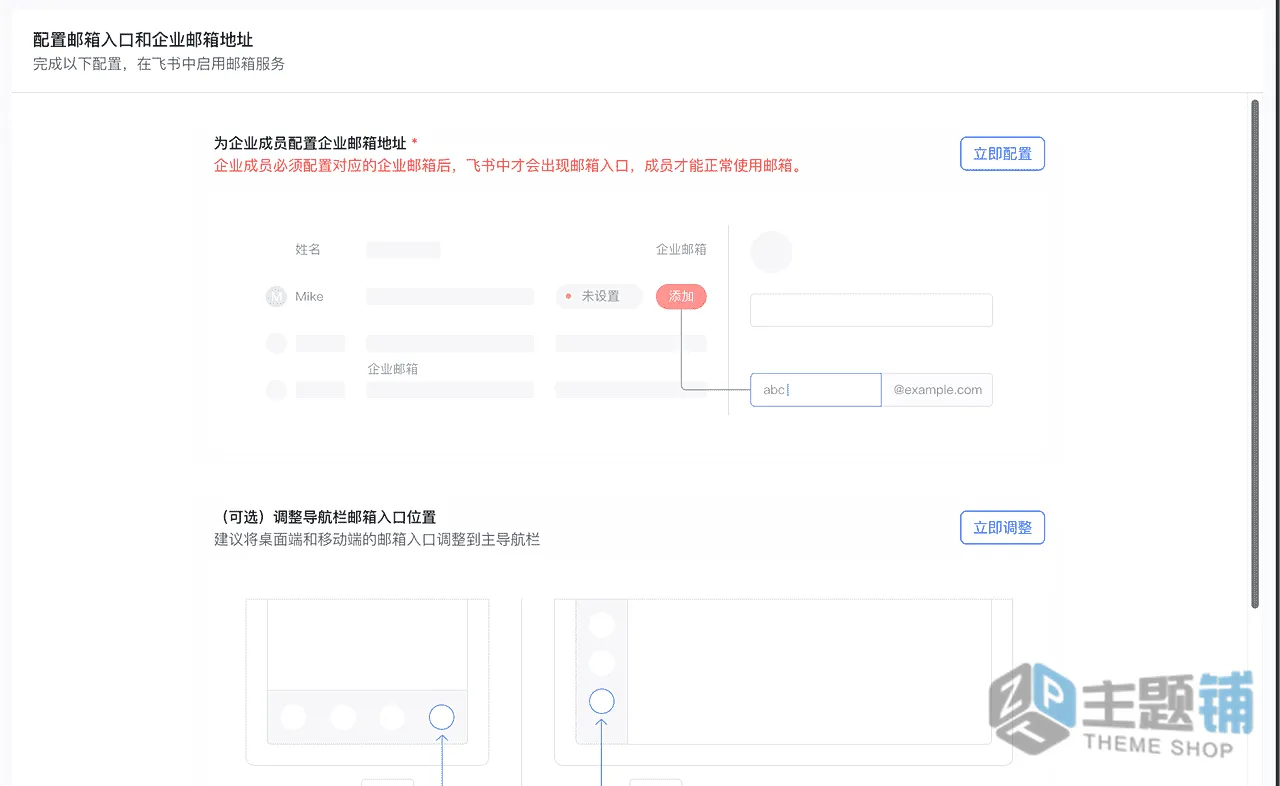Image resolution: width=1280 pixels, height=786 pixels.
Task: Click the abc email prefix input field
Action: [815, 390]
